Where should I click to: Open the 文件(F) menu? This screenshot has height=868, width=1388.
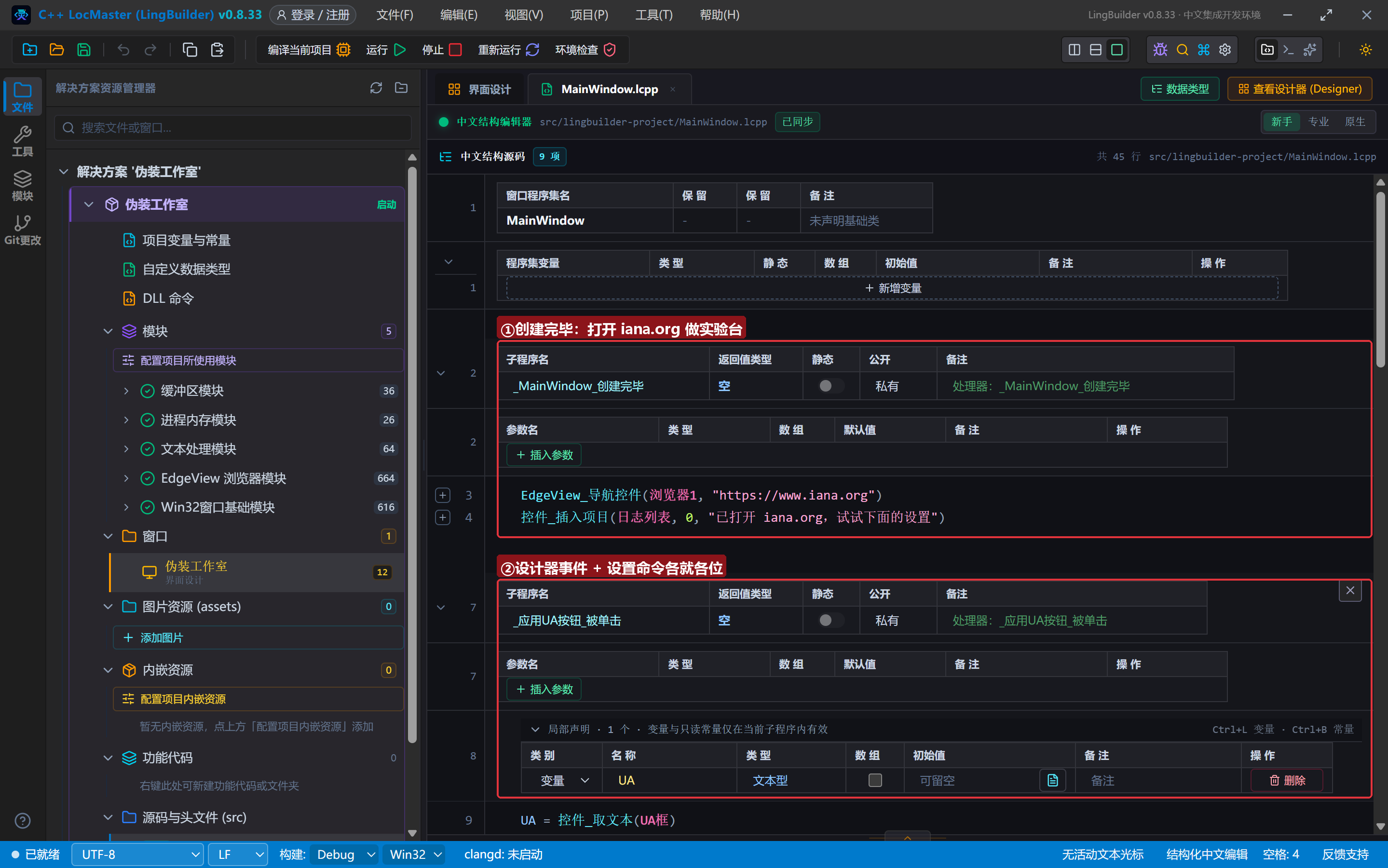pyautogui.click(x=395, y=15)
